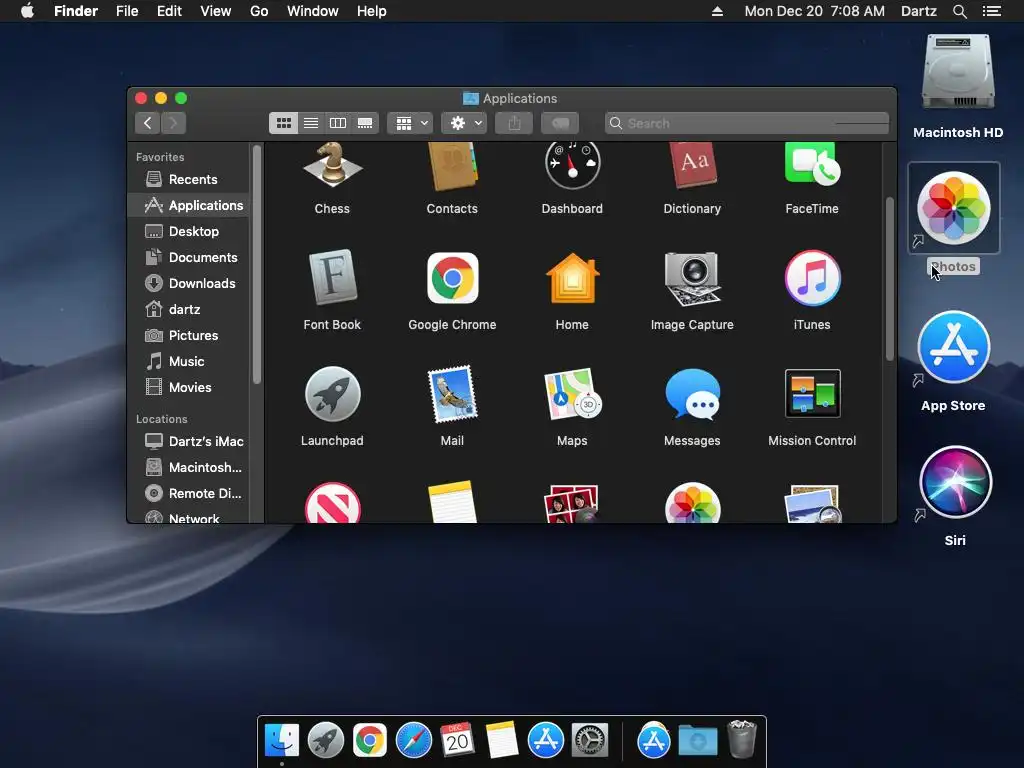Select the iTunes app icon

point(812,278)
